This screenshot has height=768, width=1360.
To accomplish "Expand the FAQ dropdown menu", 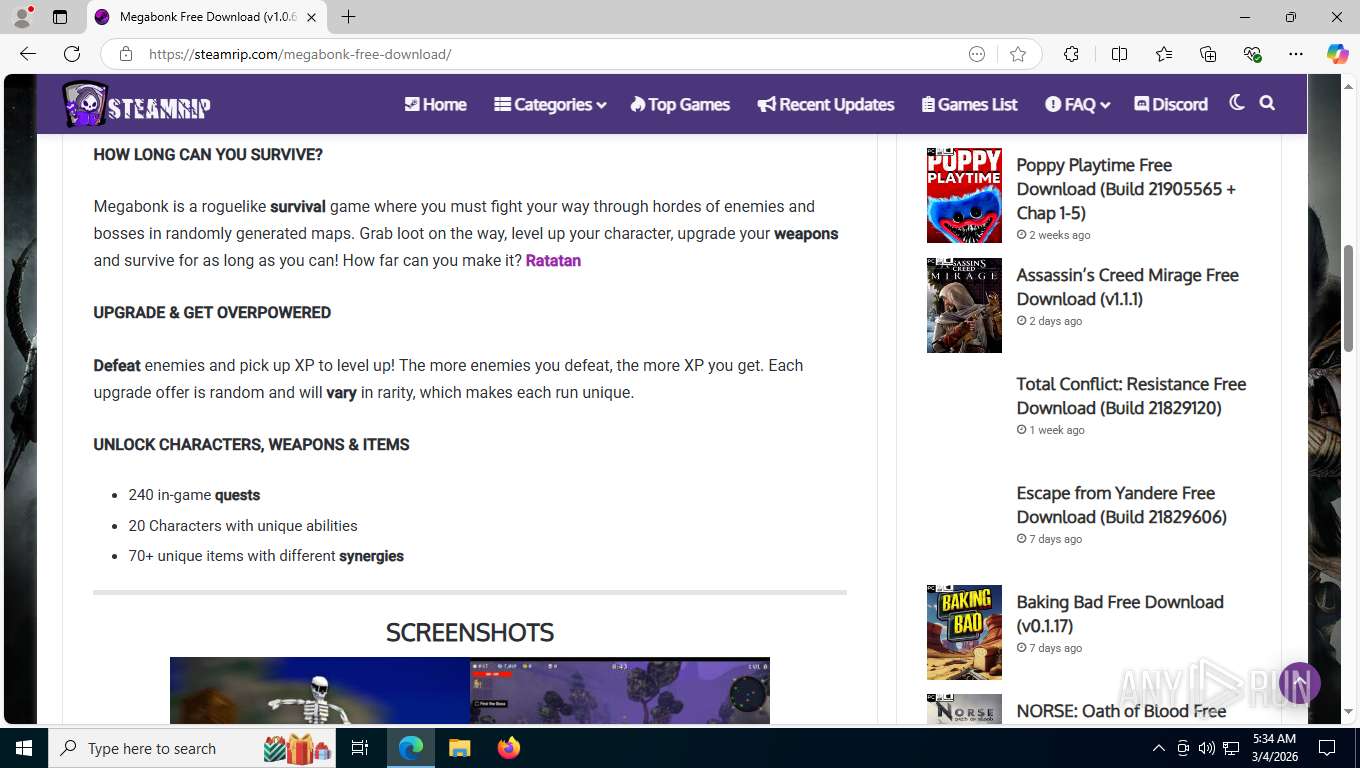I will [x=1078, y=104].
